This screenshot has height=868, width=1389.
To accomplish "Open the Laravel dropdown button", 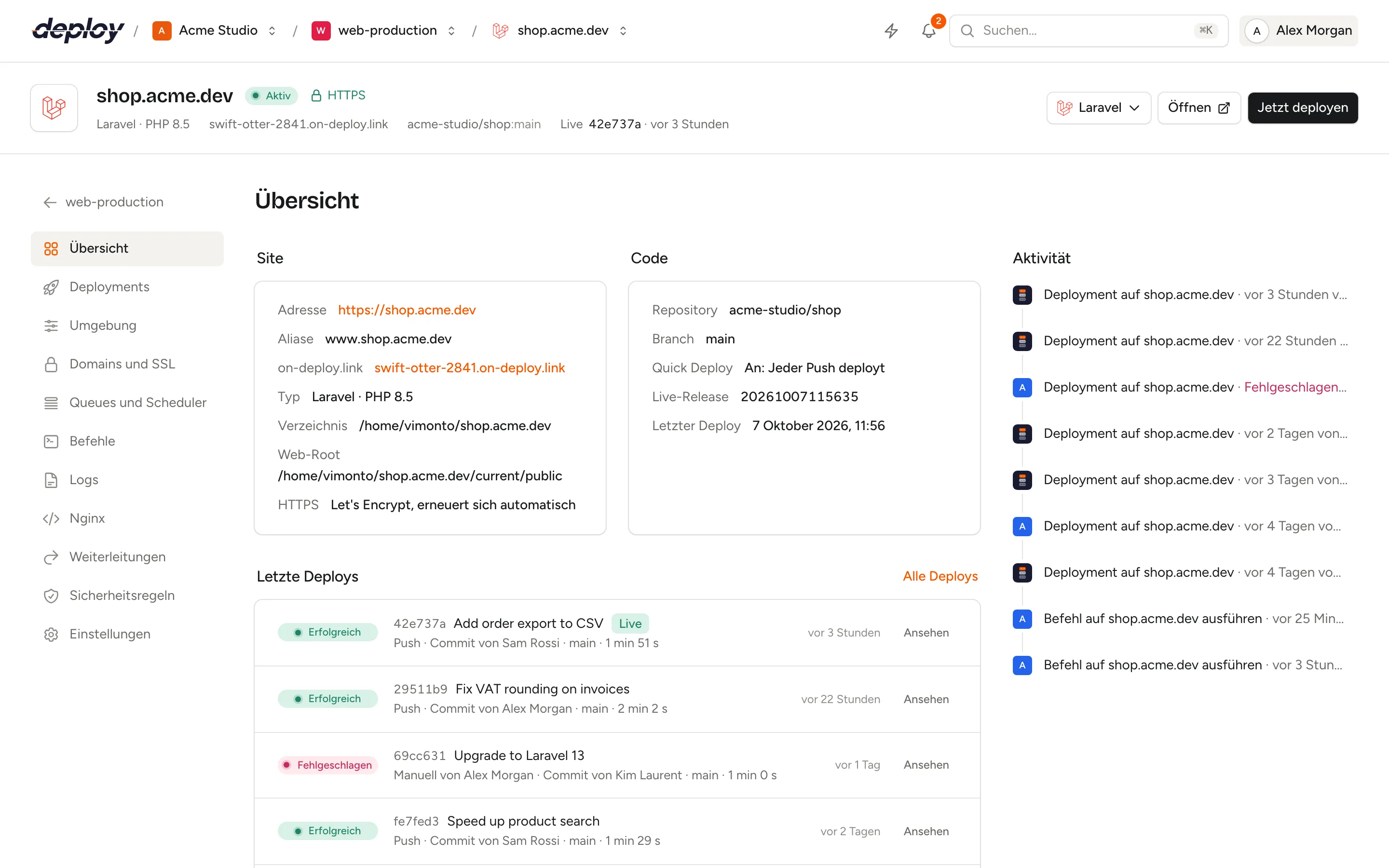I will (x=1099, y=108).
